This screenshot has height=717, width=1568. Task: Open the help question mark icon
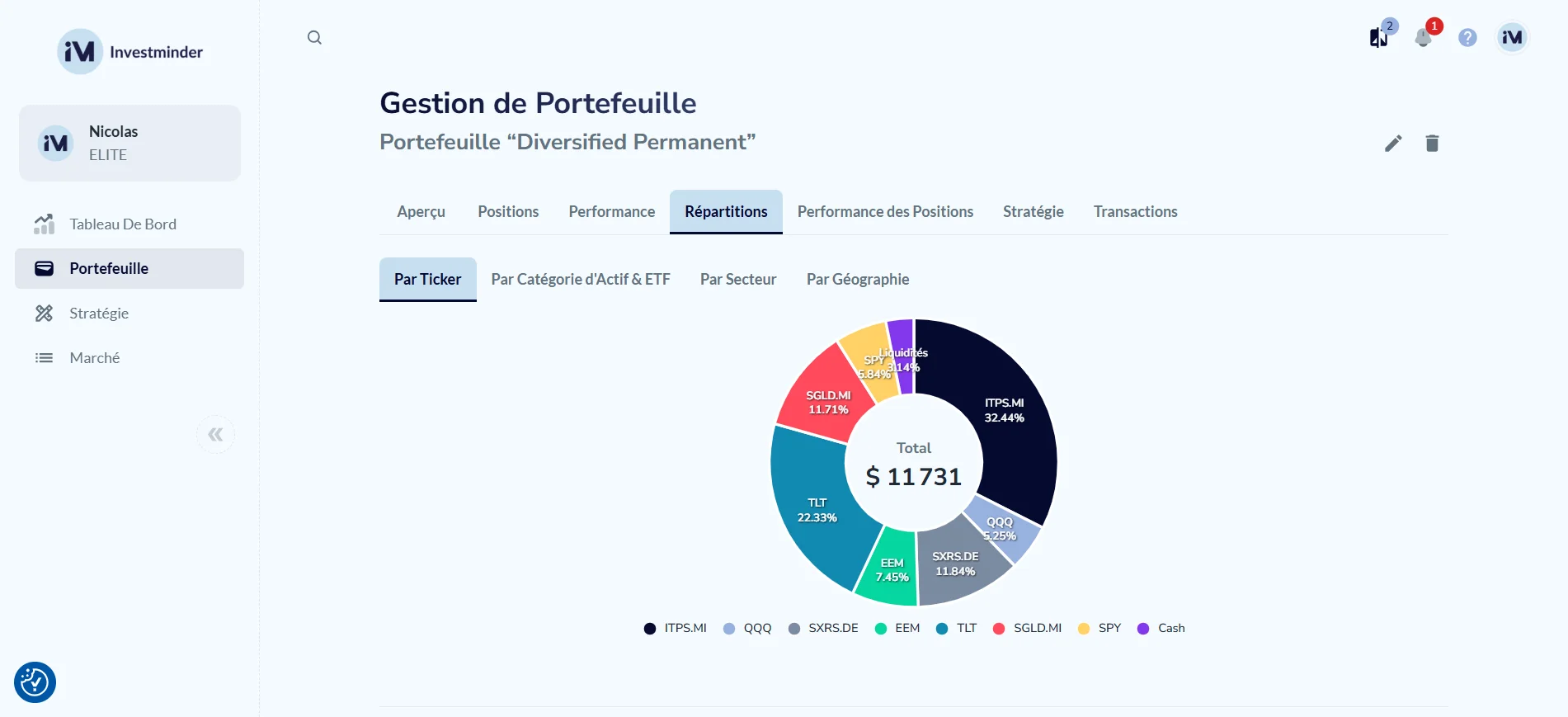pyautogui.click(x=1467, y=38)
